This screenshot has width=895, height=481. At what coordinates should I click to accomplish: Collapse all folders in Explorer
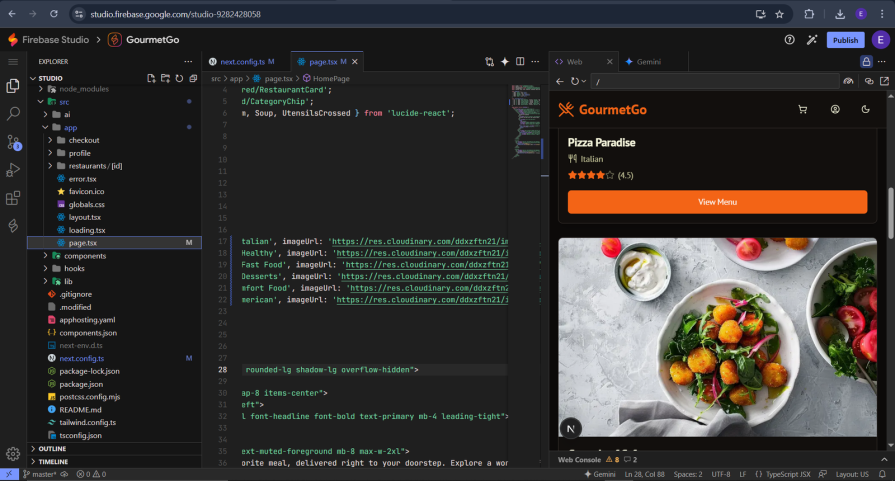193,78
